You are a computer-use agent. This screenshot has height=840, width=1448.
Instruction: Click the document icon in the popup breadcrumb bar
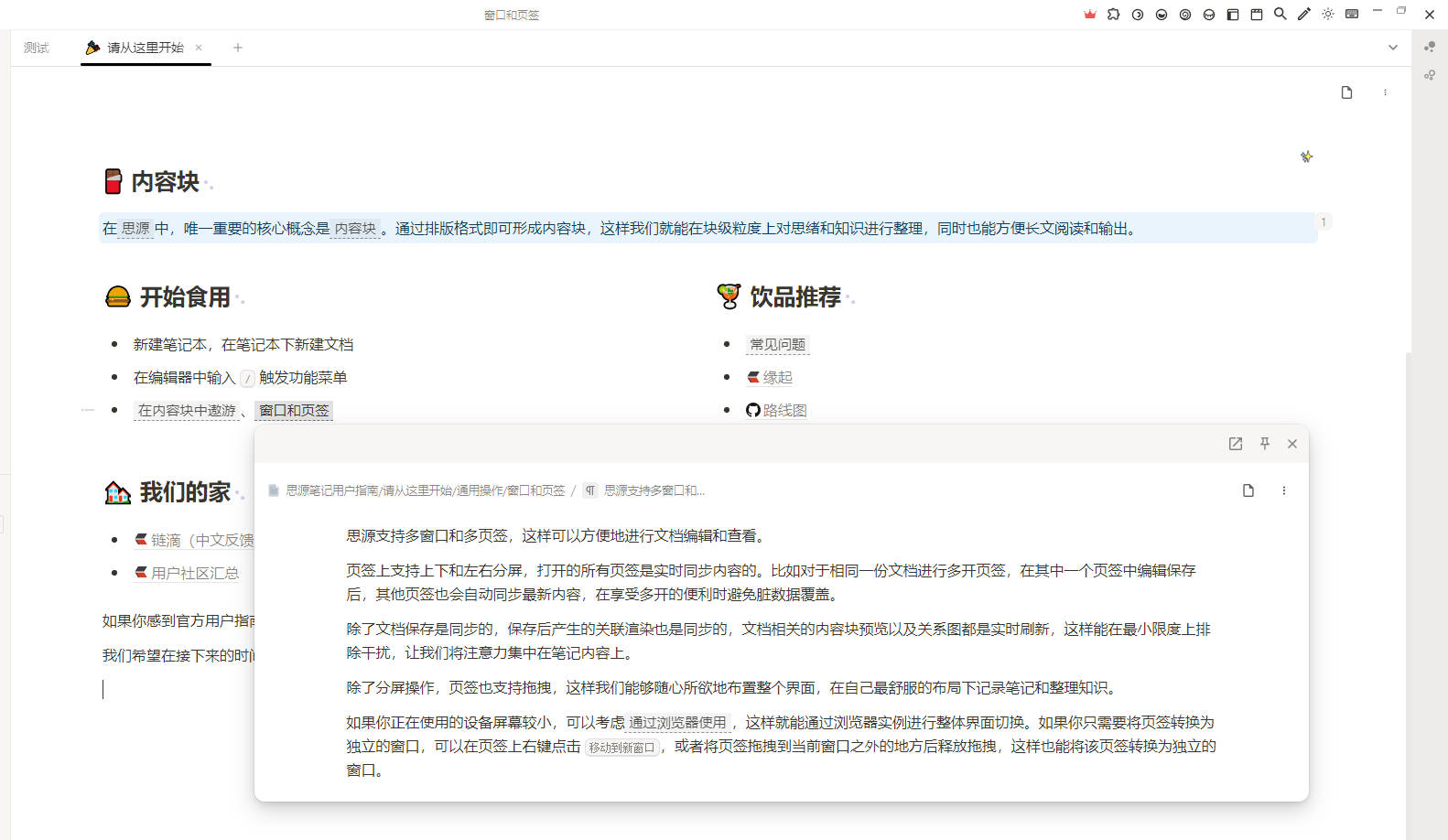(x=1248, y=491)
